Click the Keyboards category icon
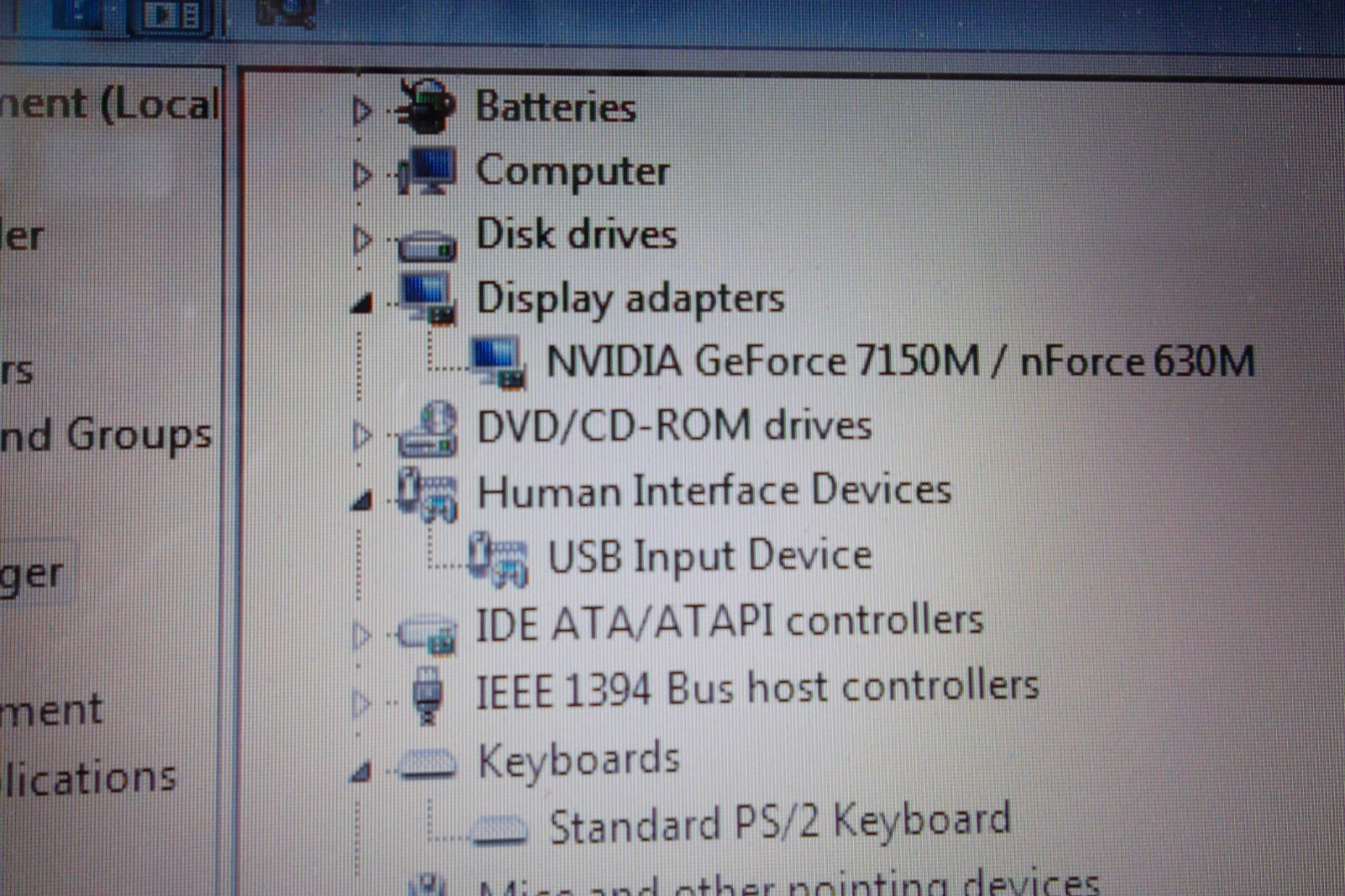The height and width of the screenshot is (896, 1345). (x=428, y=764)
